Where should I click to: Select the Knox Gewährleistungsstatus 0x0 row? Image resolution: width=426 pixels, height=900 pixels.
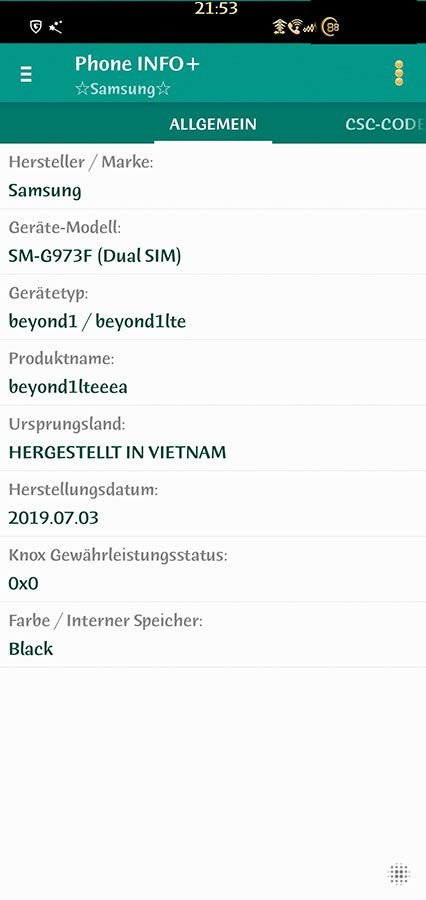[x=213, y=569]
